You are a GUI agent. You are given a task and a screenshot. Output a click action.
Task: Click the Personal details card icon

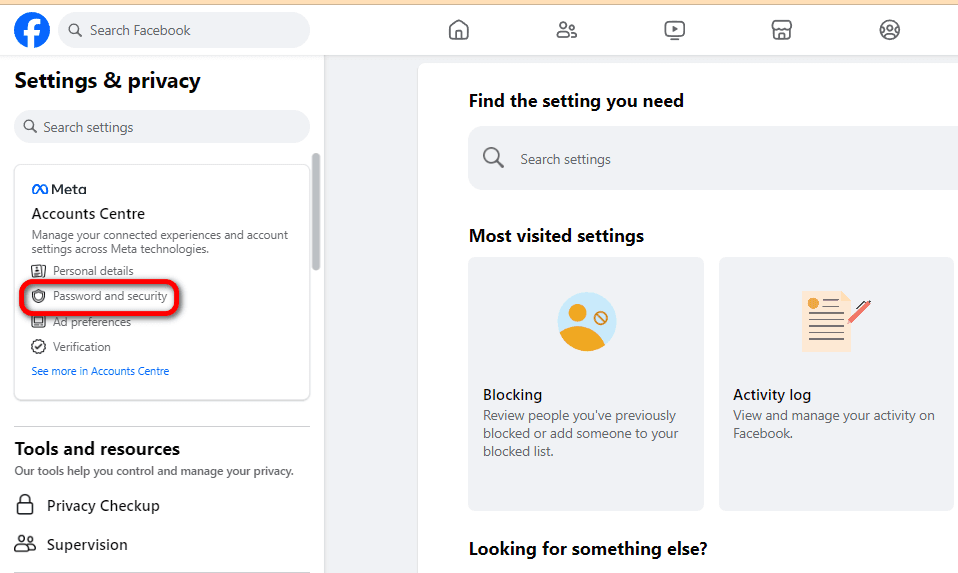(x=38, y=271)
